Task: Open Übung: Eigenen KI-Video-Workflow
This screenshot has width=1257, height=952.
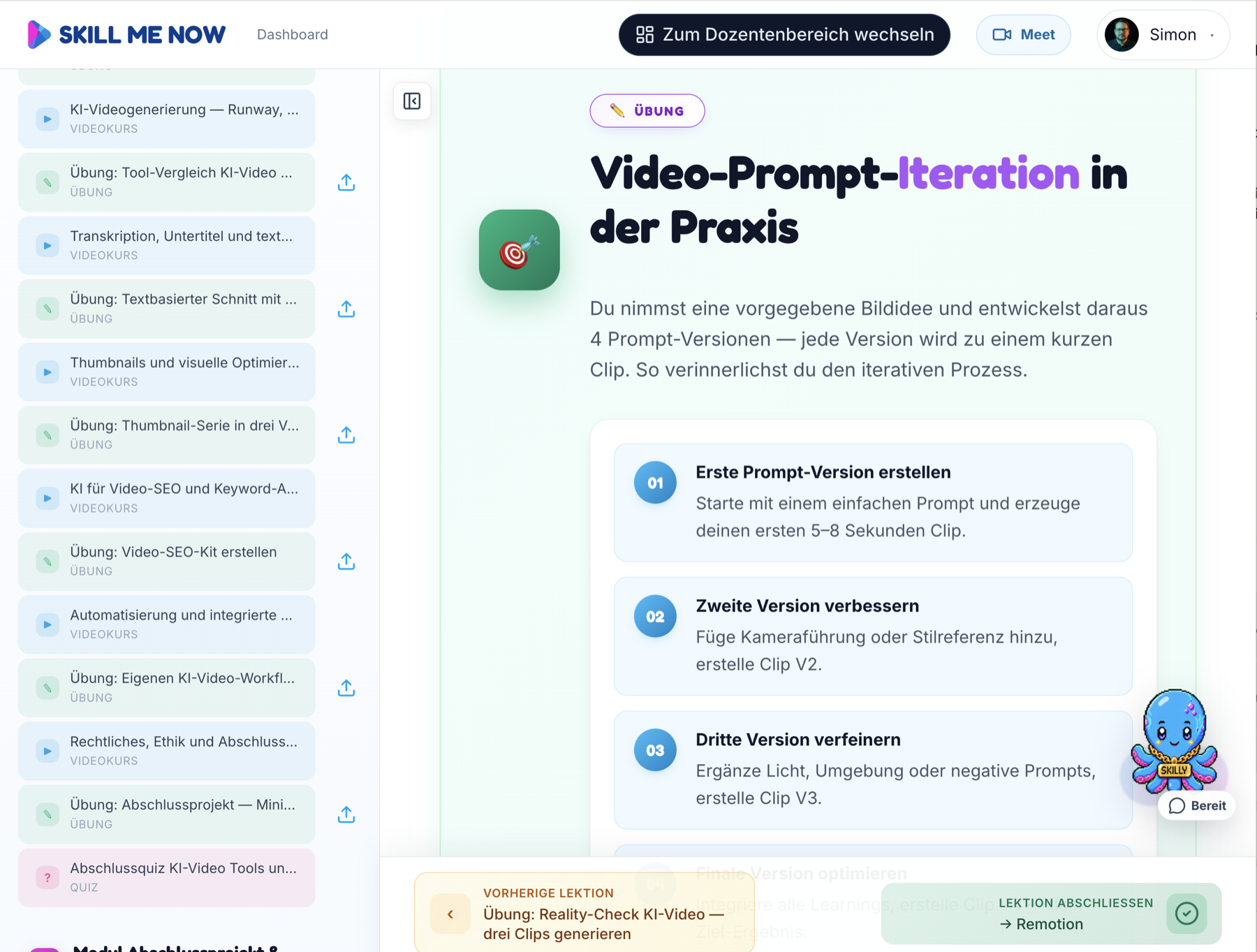Action: click(167, 687)
